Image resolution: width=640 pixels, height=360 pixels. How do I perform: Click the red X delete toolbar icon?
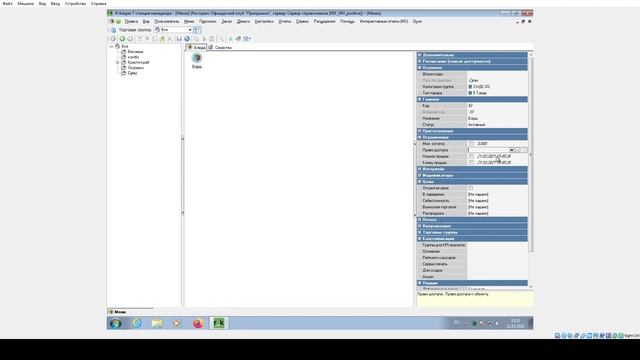pos(170,39)
